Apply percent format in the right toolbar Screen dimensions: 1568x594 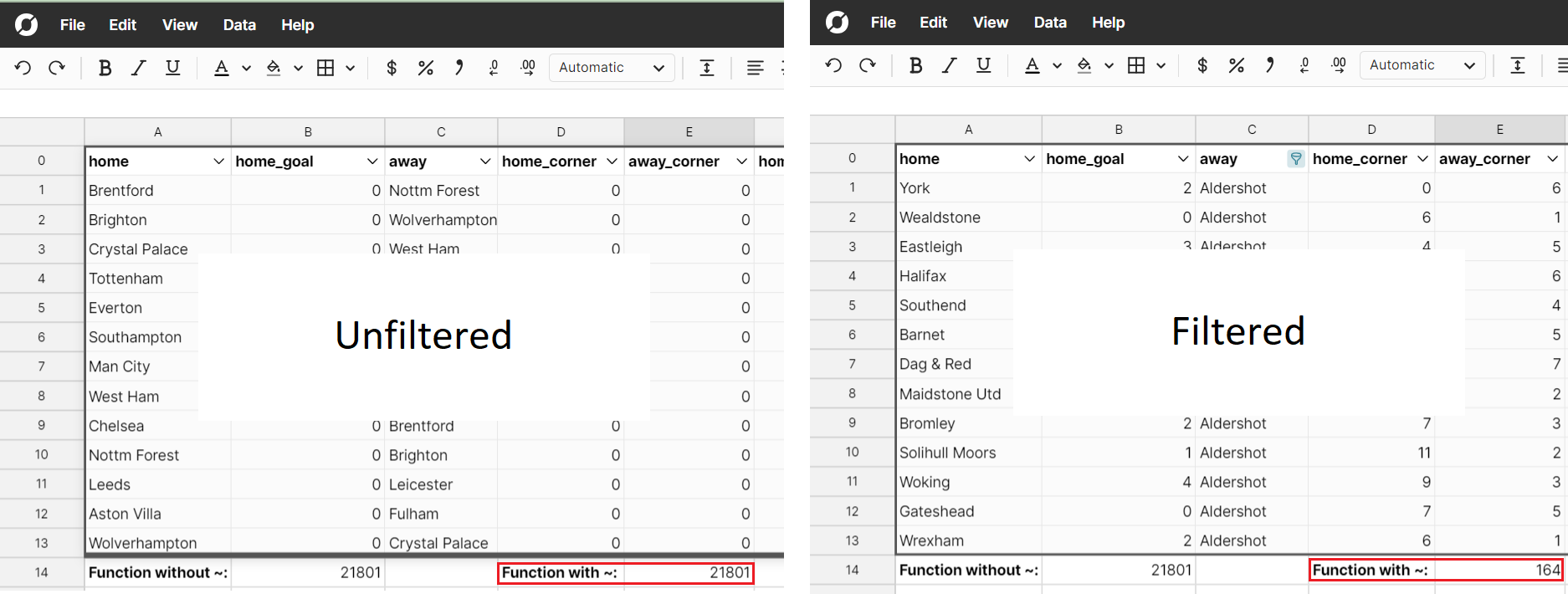tap(1236, 65)
